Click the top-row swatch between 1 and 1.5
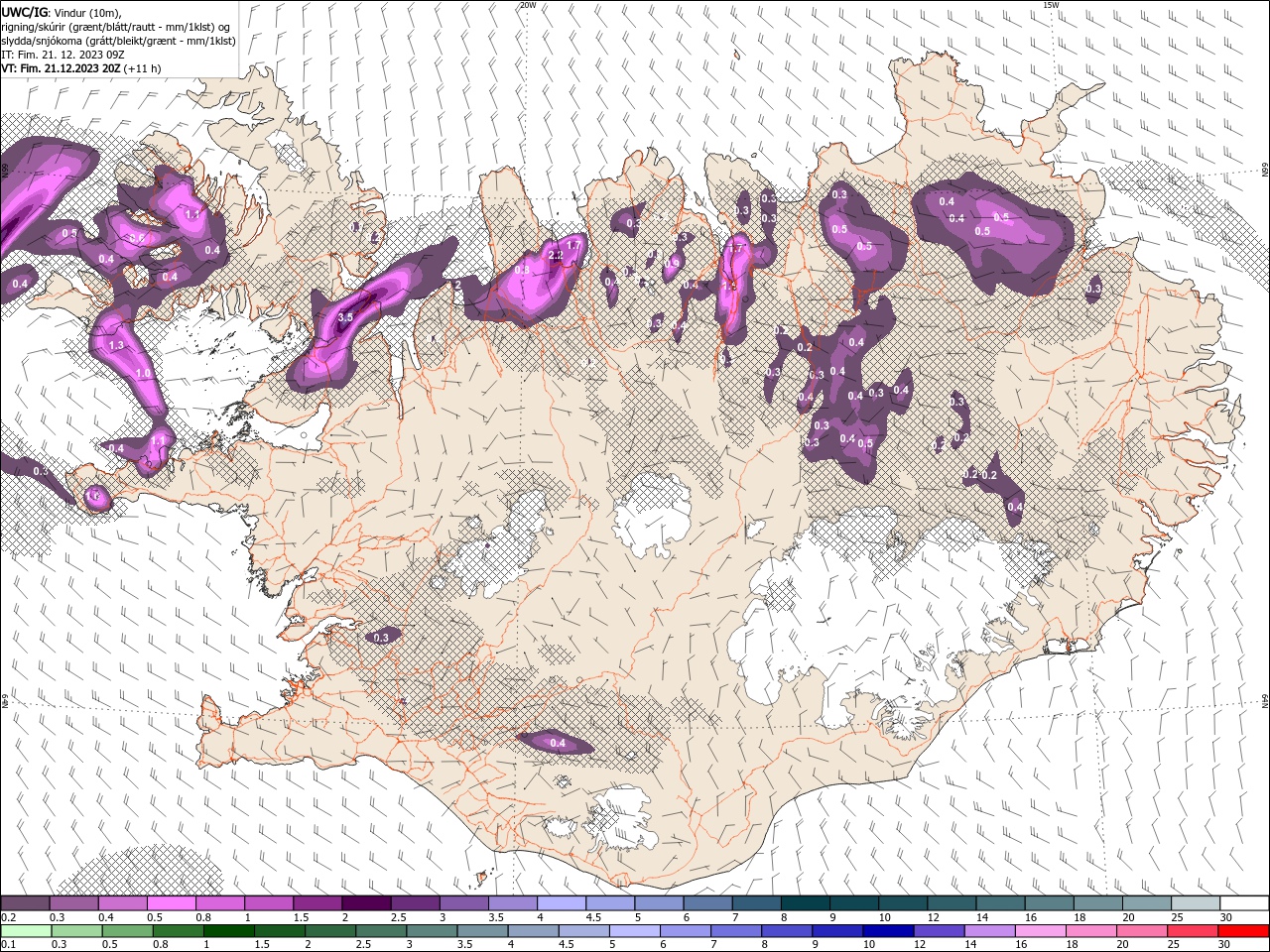Screen dimensions: 1270x952 point(268,903)
